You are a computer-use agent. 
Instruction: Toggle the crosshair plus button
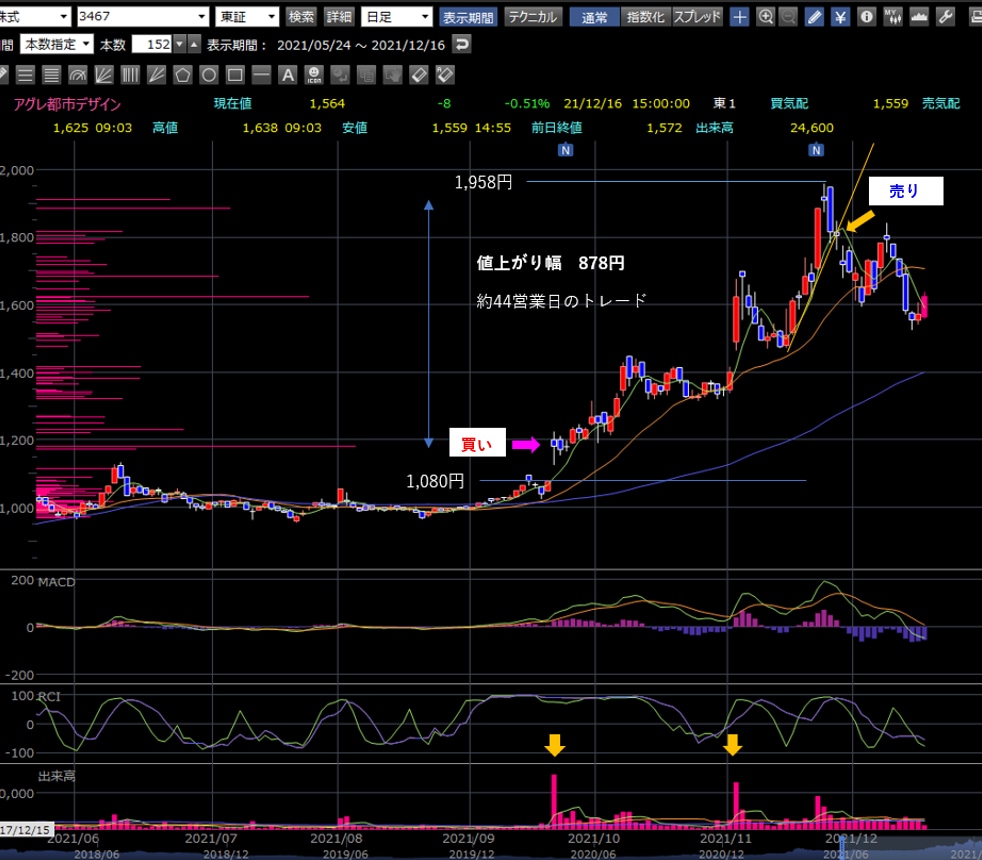coord(740,17)
